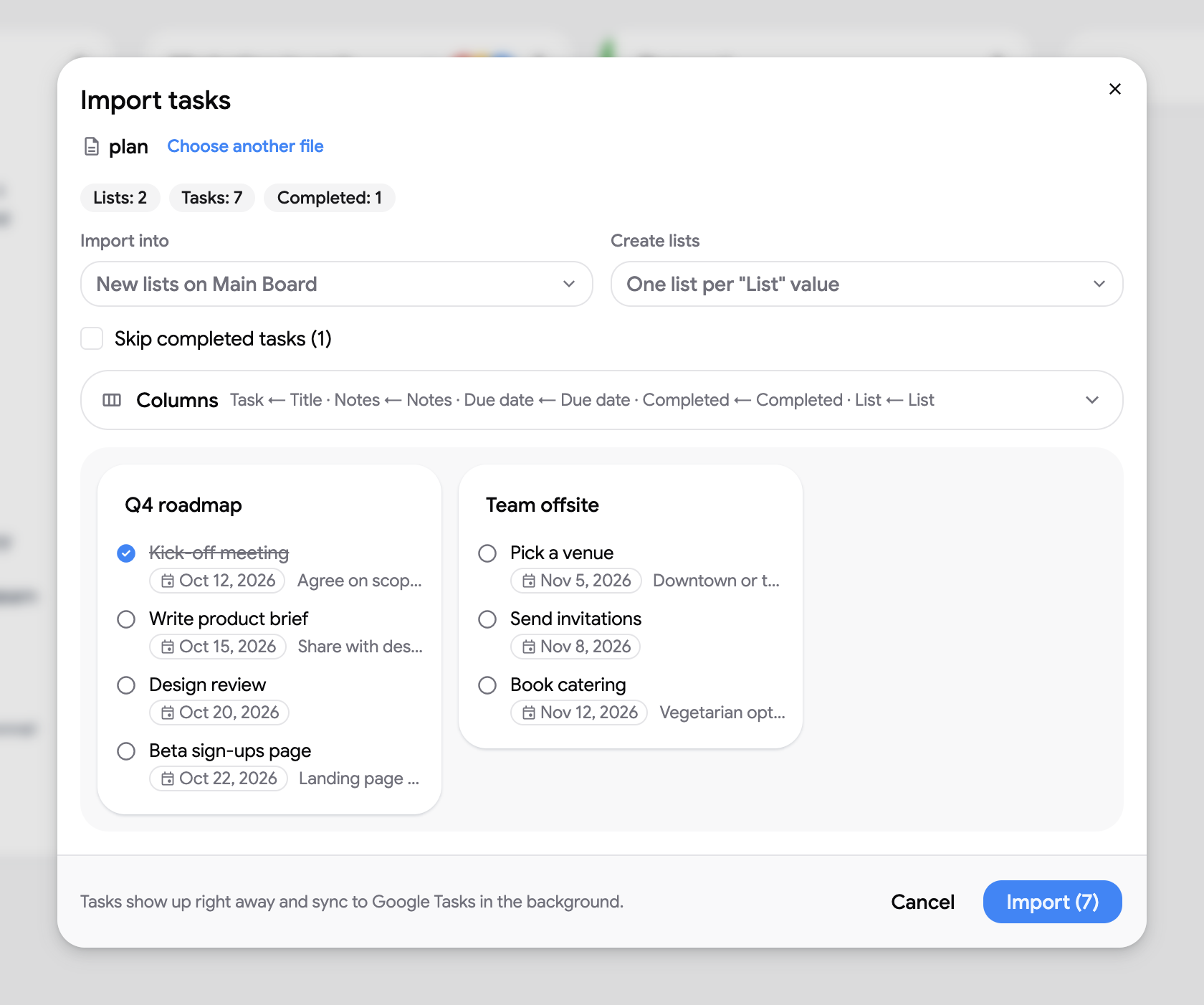
Task: Click the Lists: 2 chip
Action: pos(120,198)
